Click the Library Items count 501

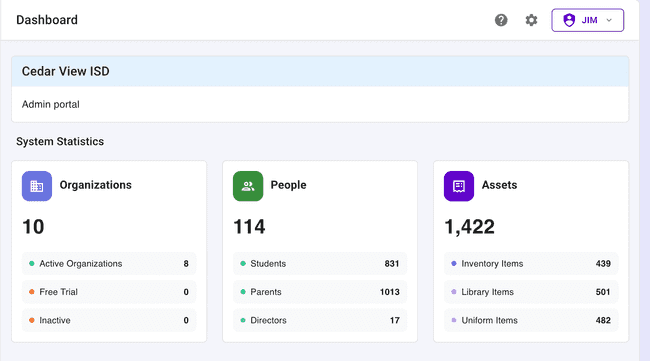pos(603,292)
